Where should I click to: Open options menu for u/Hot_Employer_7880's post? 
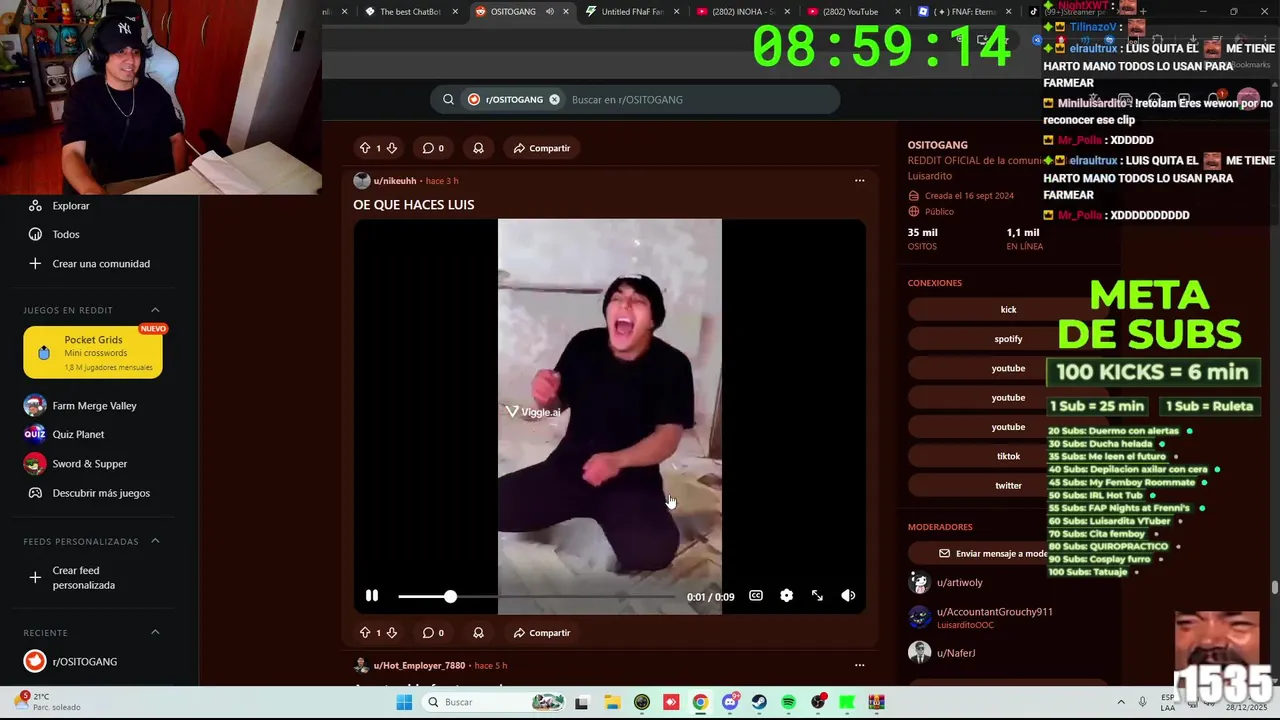tap(859, 665)
